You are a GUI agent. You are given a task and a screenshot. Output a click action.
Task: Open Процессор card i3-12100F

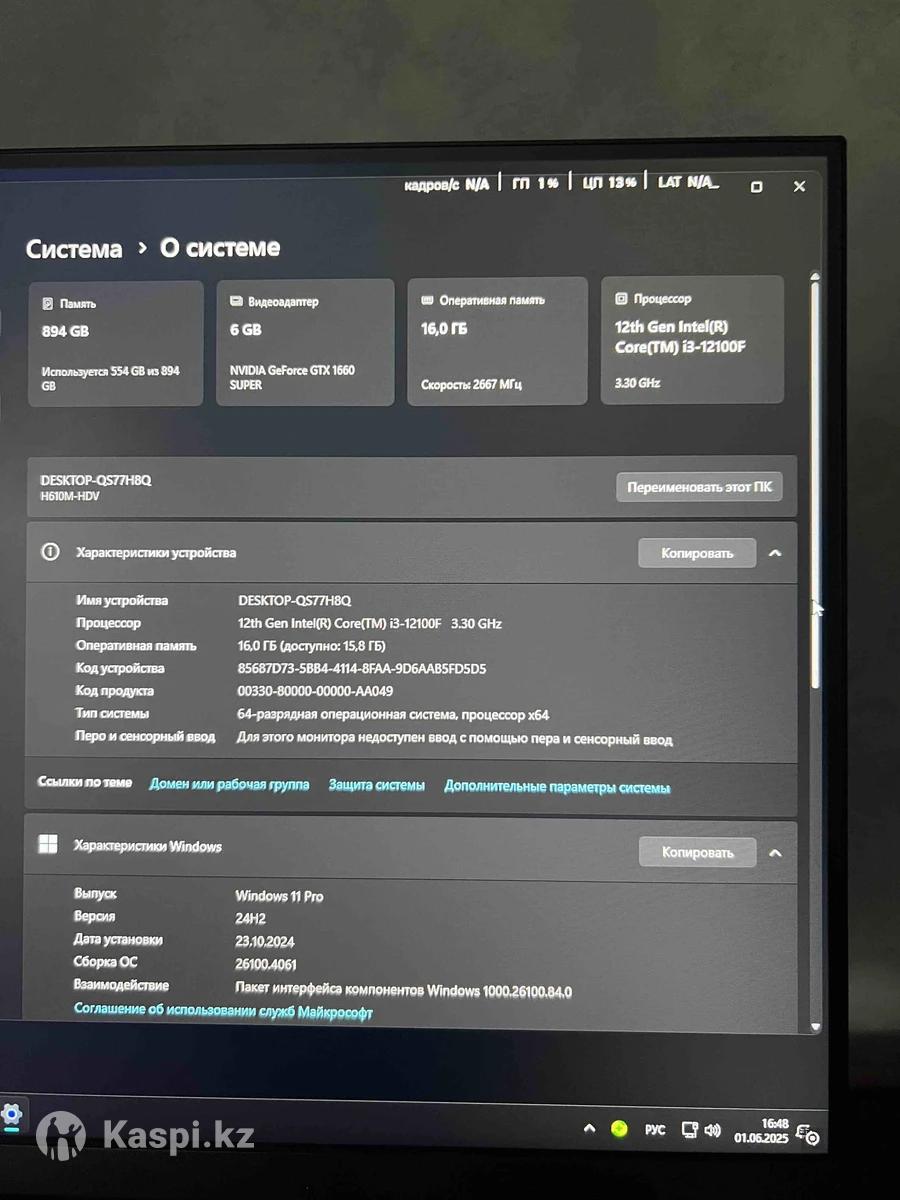(692, 340)
